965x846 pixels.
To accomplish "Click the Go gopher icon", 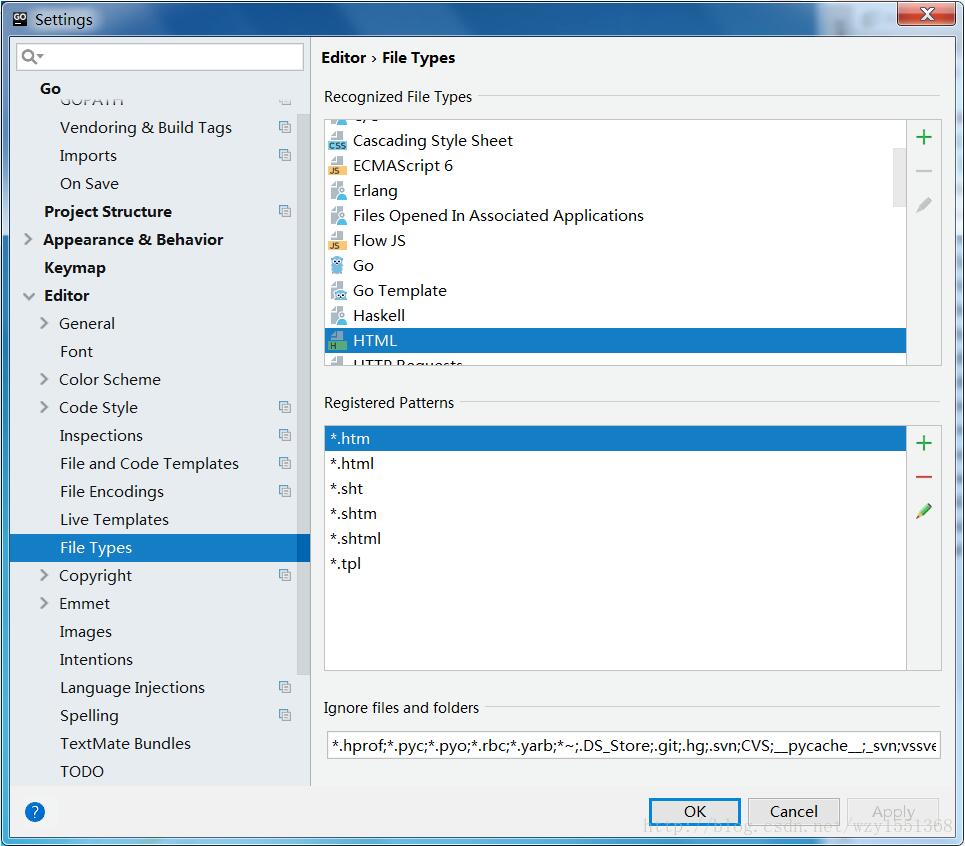I will (337, 266).
